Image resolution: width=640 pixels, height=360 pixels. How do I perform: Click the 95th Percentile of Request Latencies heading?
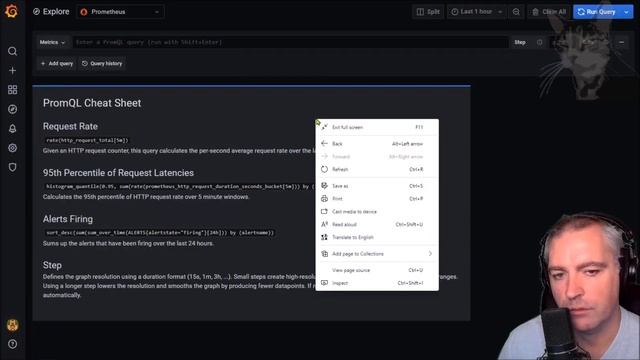pyautogui.click(x=118, y=173)
